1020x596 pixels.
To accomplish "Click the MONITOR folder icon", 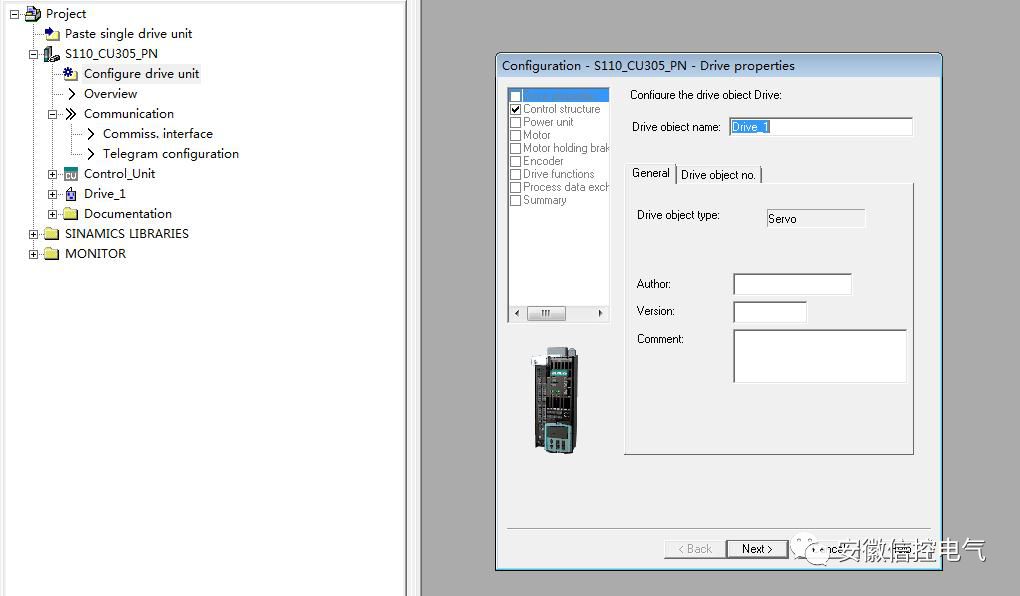I will (51, 254).
